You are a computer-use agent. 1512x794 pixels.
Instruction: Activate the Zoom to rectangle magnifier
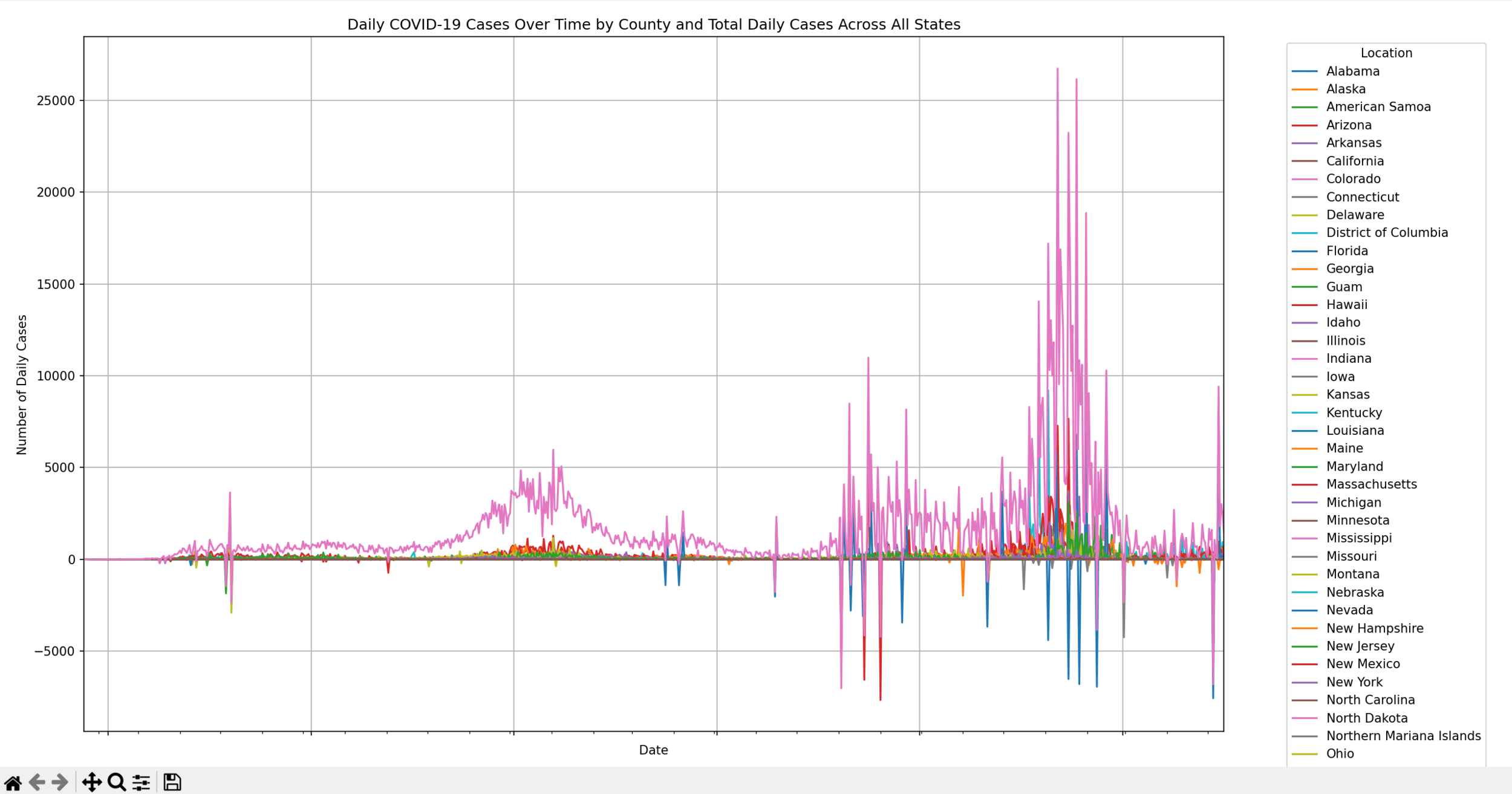click(117, 783)
